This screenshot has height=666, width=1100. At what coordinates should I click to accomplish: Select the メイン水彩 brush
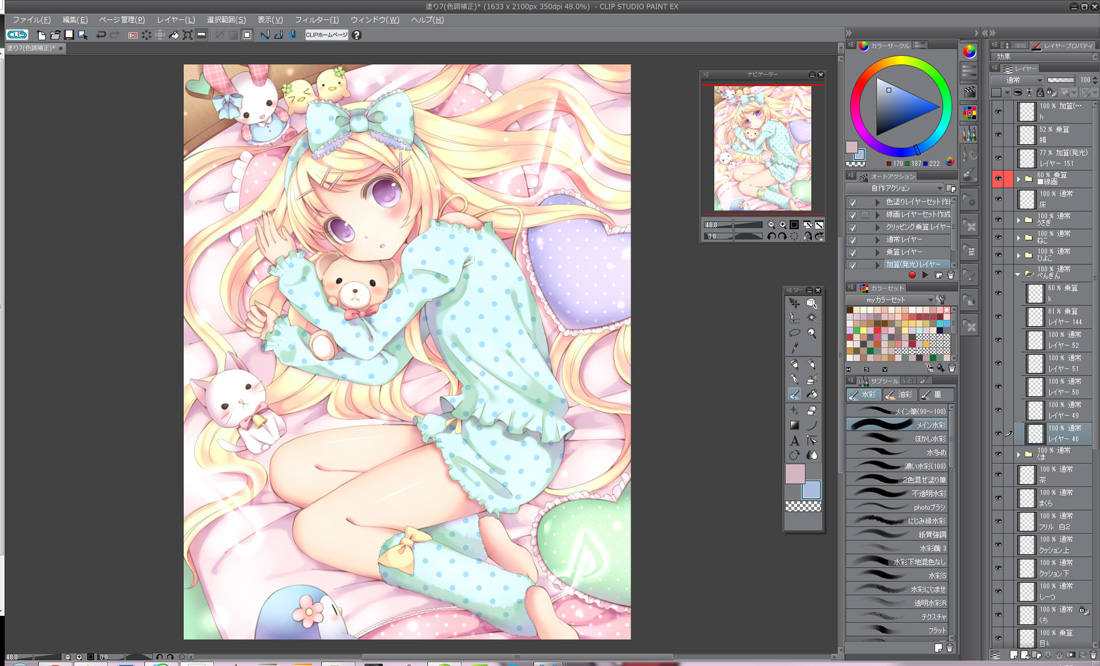click(897, 425)
